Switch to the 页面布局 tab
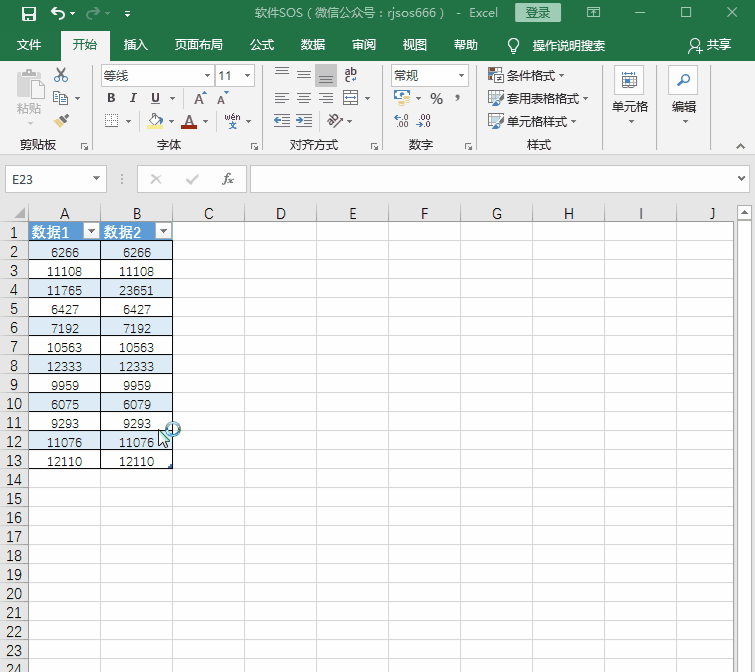 (x=198, y=45)
